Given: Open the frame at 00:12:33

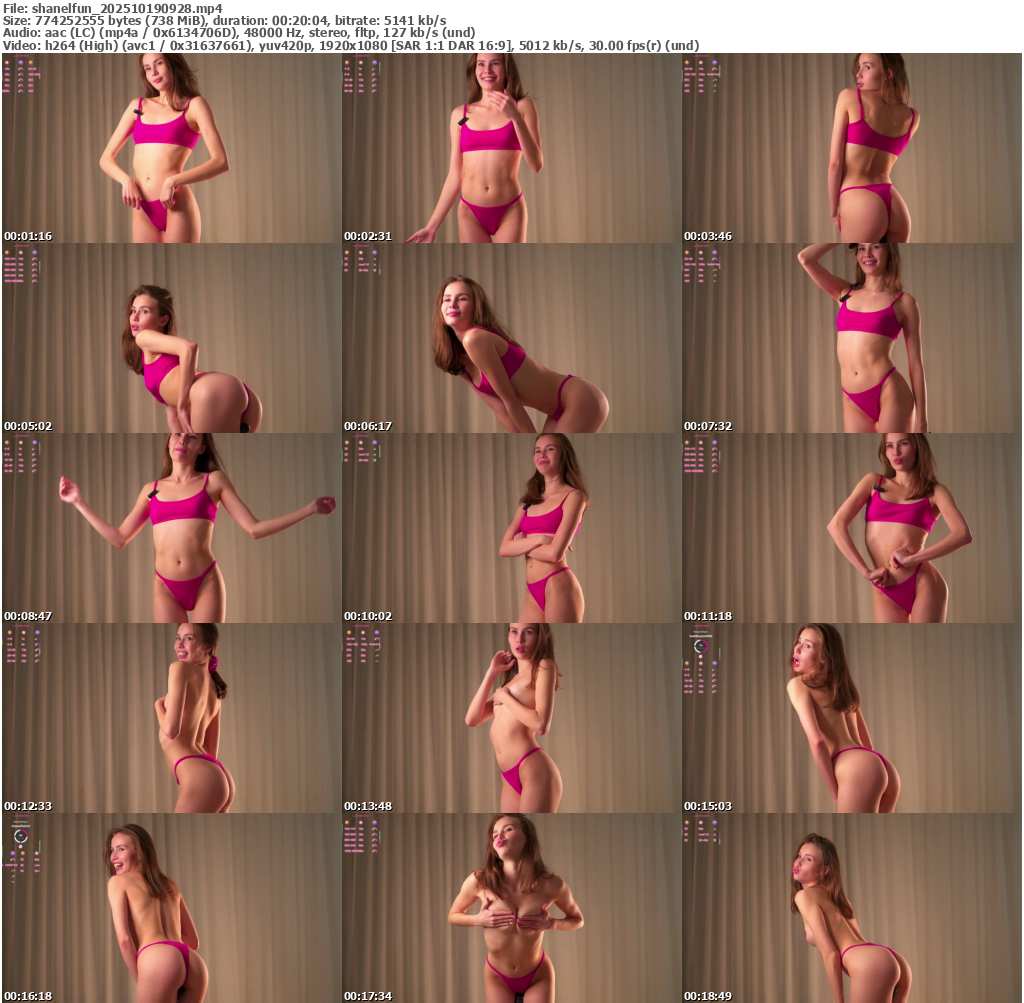Looking at the screenshot, I should tap(171, 718).
